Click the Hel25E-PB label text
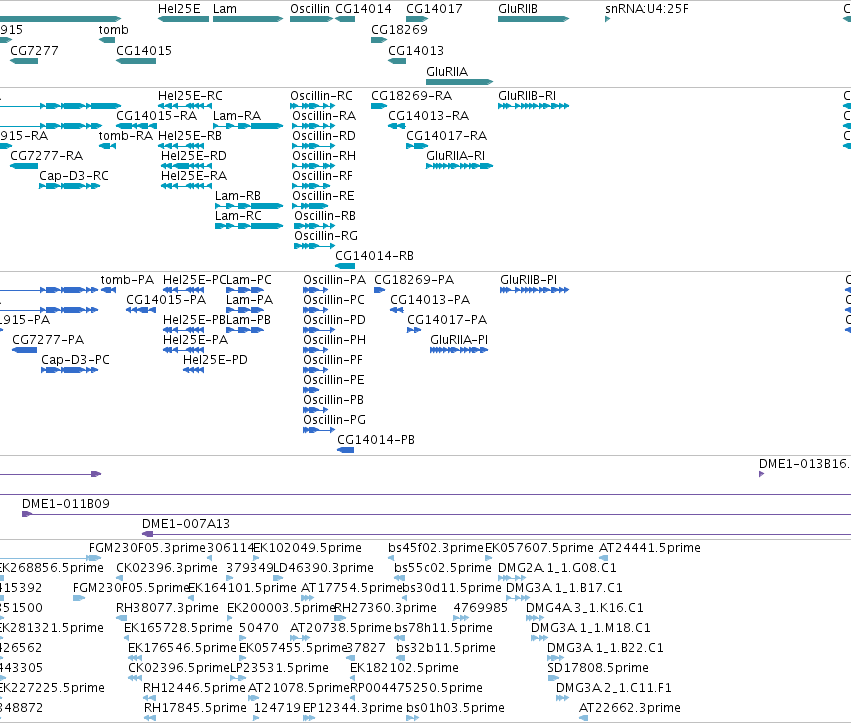 pyautogui.click(x=194, y=320)
